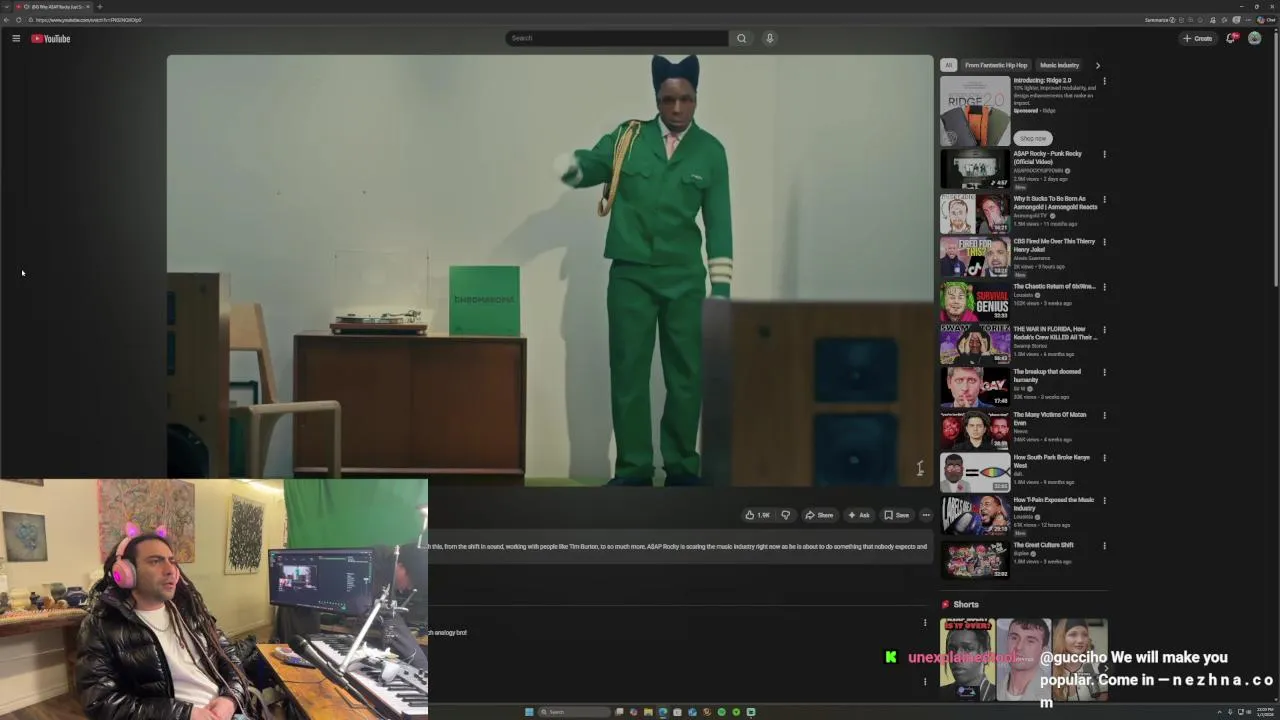Open options for Matan Even video
The height and width of the screenshot is (720, 1280).
coord(1104,415)
